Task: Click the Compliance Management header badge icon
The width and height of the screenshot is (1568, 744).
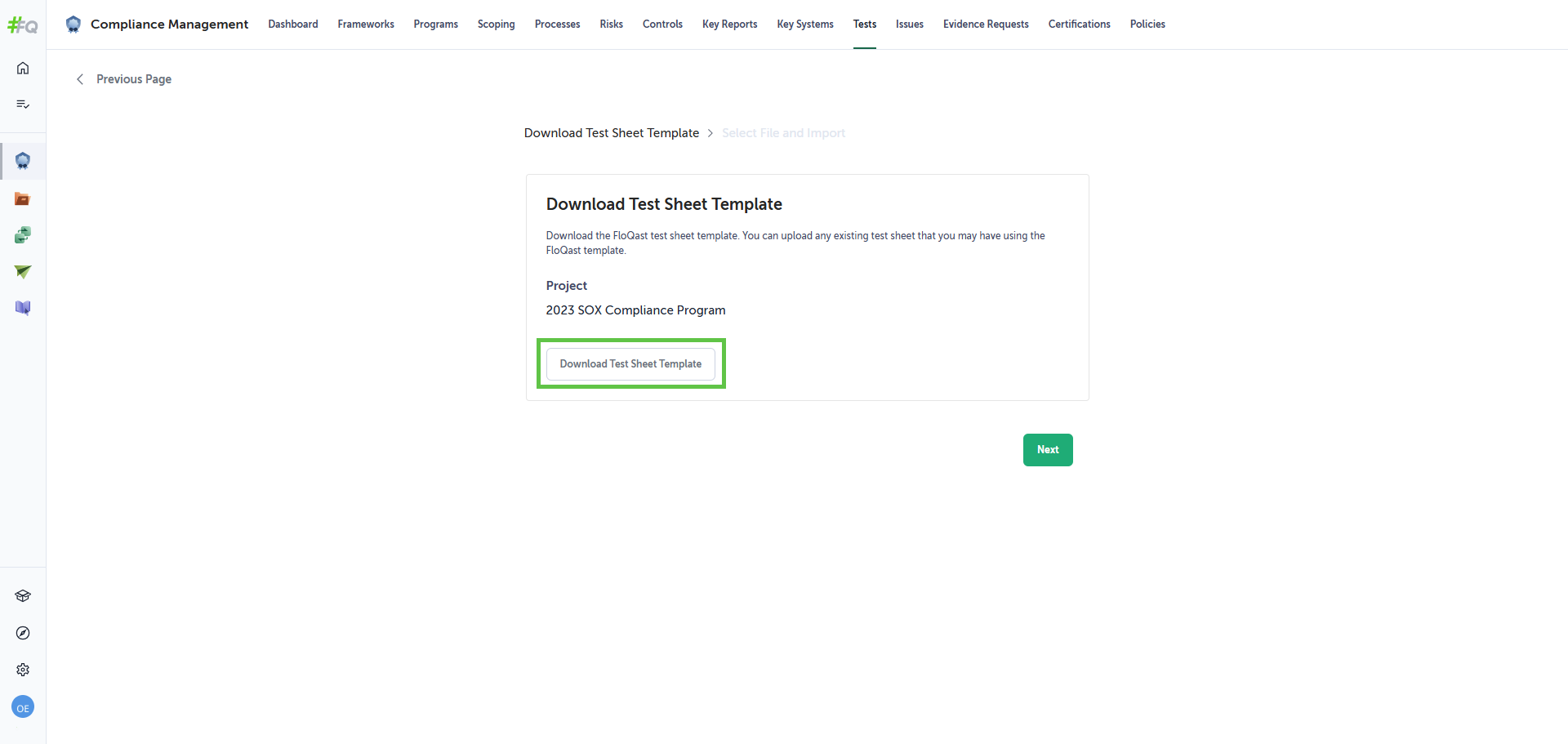Action: (x=73, y=25)
